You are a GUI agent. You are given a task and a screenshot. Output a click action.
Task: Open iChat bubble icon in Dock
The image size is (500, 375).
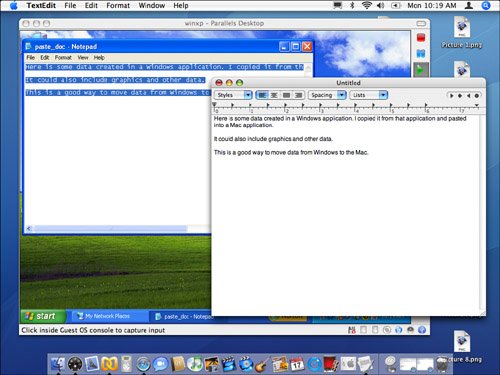[160, 364]
